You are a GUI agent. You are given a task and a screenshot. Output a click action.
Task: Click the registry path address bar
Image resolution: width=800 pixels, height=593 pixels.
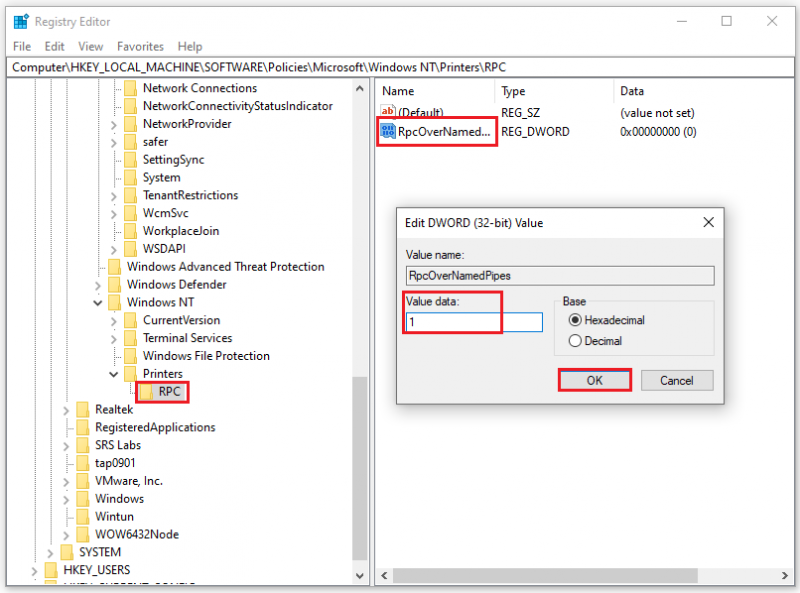[x=400, y=67]
